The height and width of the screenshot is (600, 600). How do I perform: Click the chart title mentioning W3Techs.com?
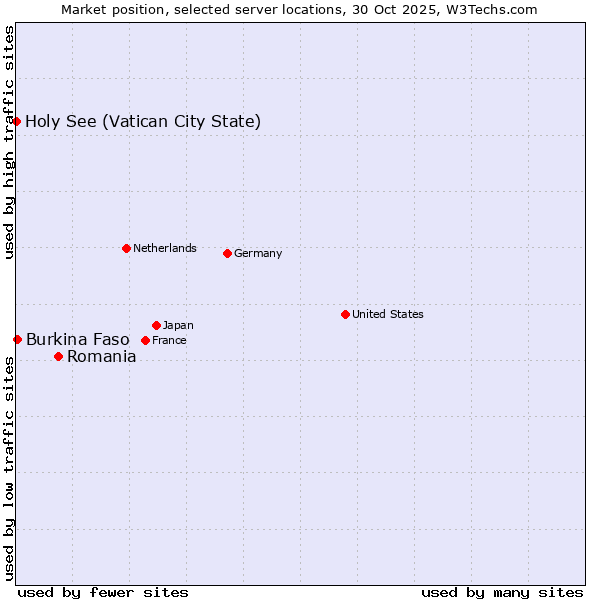pos(299,9)
